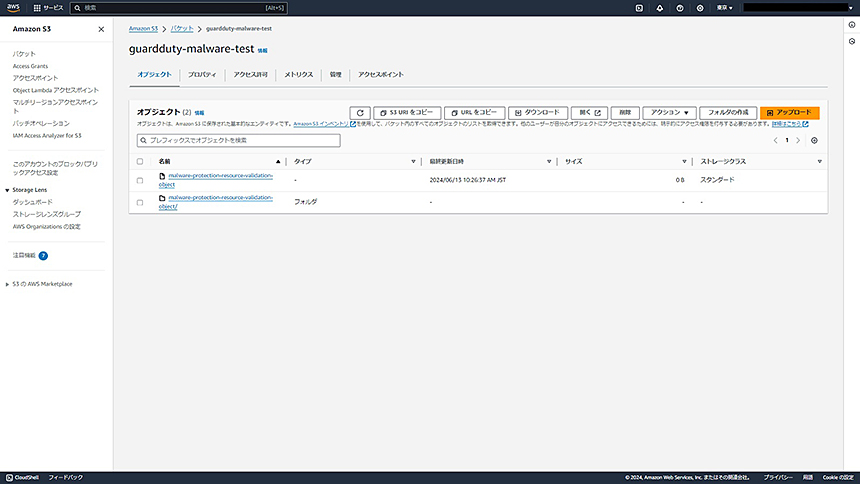Click info link beside bucket title

pyautogui.click(x=263, y=50)
